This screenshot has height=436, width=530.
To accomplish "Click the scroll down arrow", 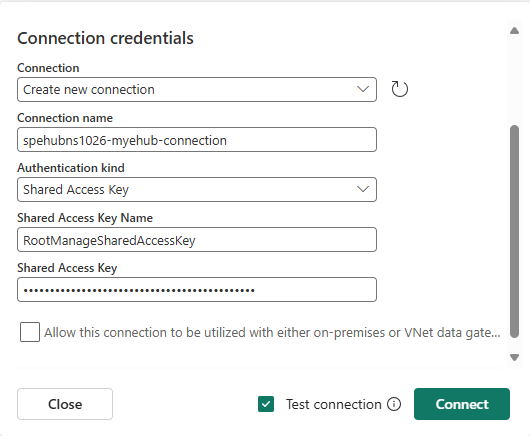I will (514, 357).
